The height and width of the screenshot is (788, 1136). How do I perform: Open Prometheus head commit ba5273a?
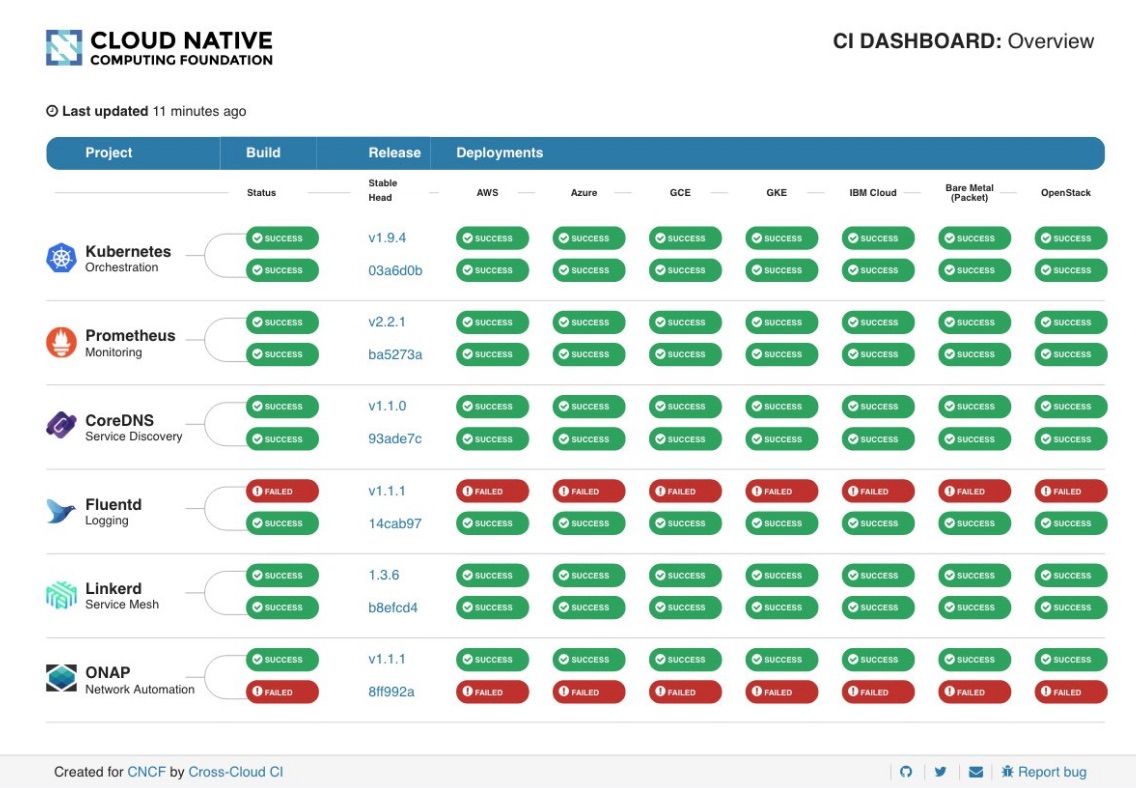click(395, 354)
